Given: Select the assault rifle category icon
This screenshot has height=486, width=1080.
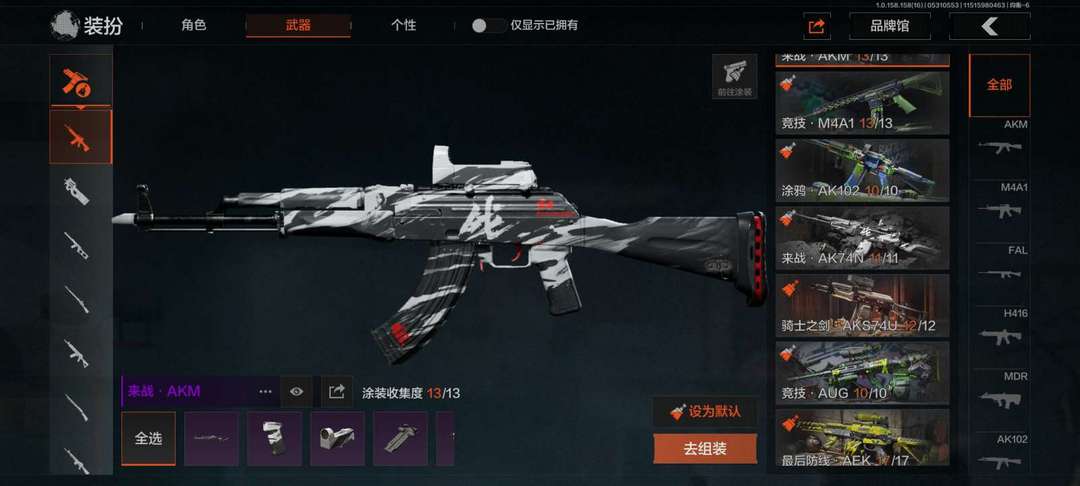Looking at the screenshot, I should point(81,137).
